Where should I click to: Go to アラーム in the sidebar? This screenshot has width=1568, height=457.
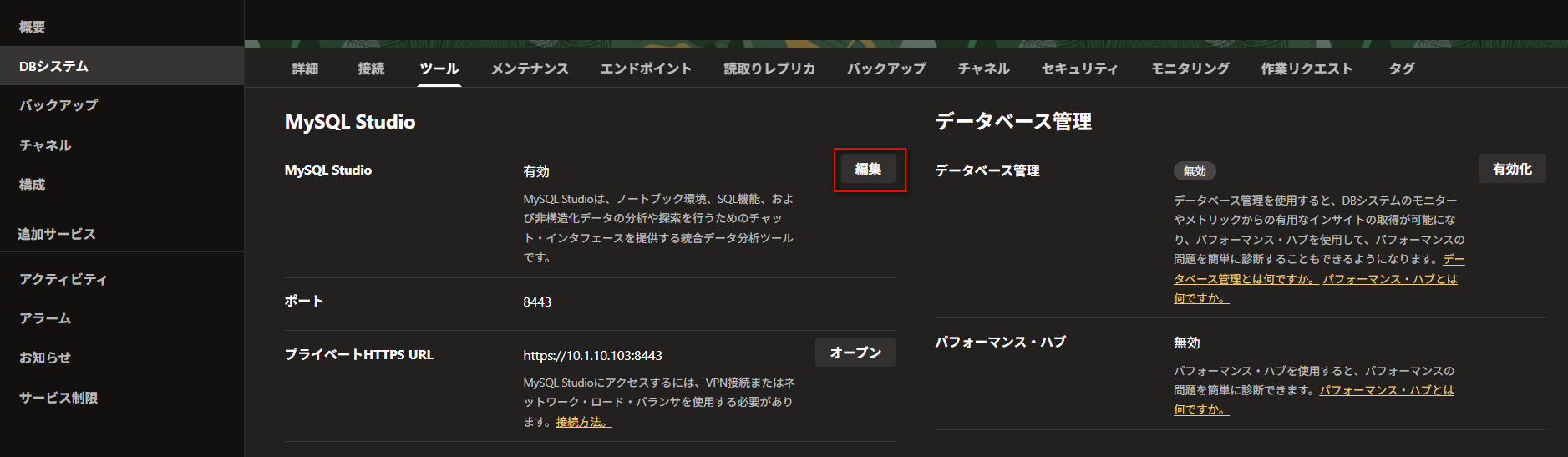tap(45, 318)
